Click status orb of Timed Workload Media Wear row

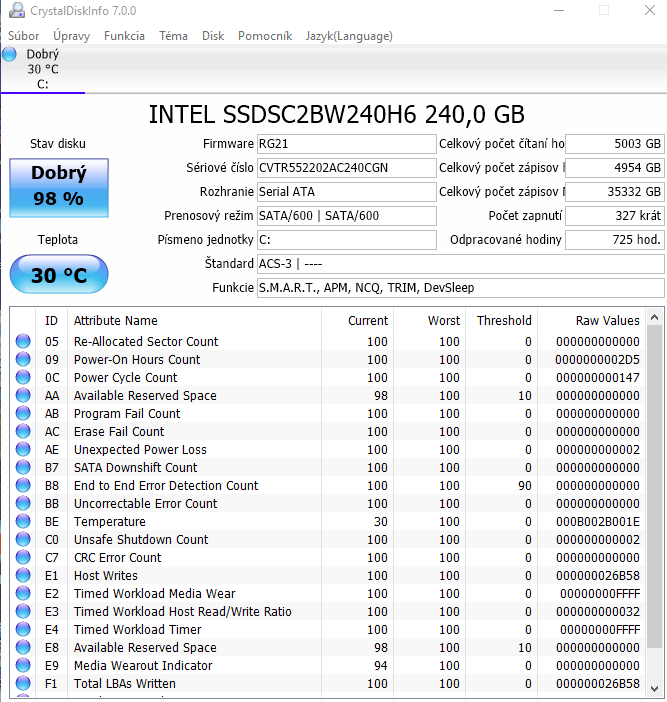23,593
